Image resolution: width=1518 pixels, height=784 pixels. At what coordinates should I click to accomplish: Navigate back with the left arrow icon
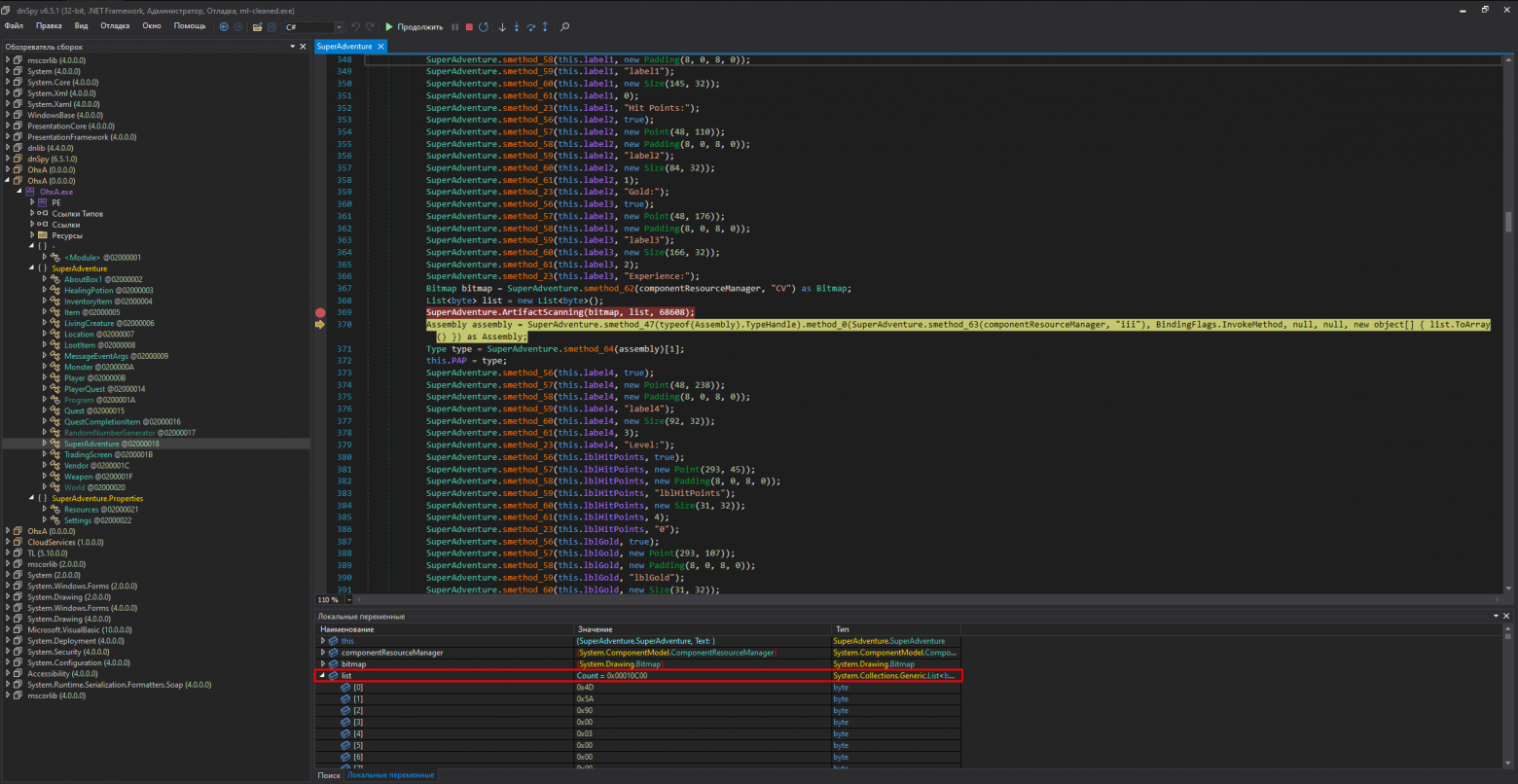pos(224,27)
